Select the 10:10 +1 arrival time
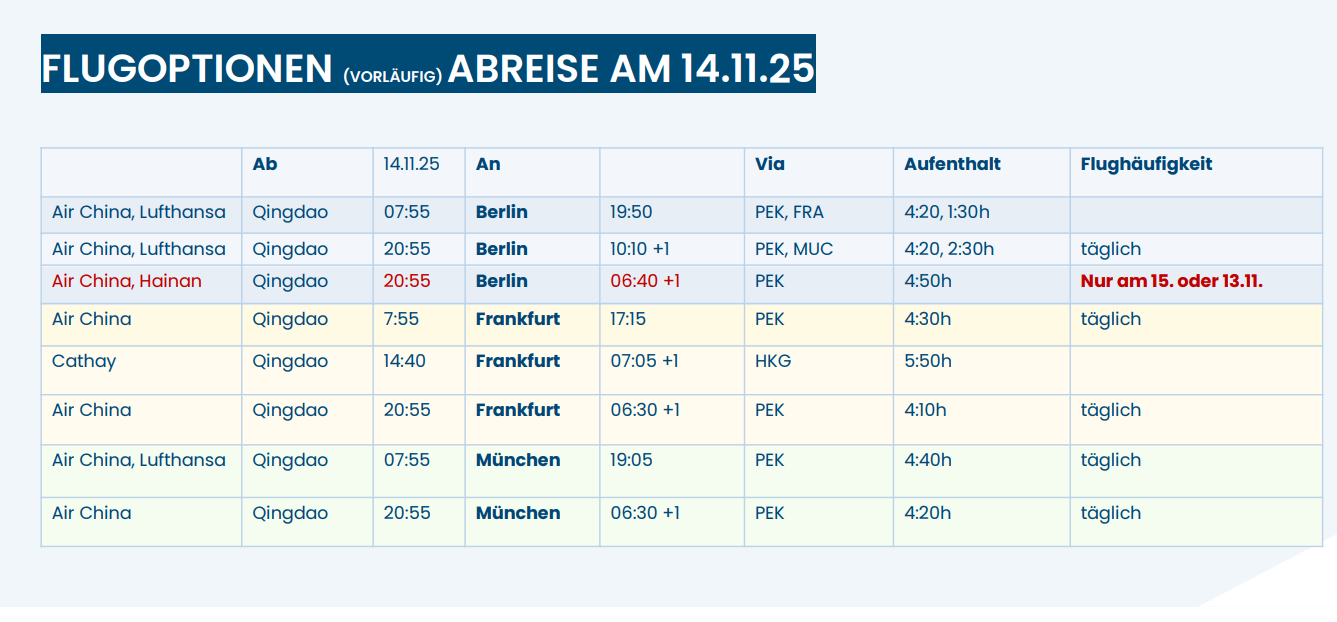This screenshot has height=622, width=1337. tap(645, 249)
